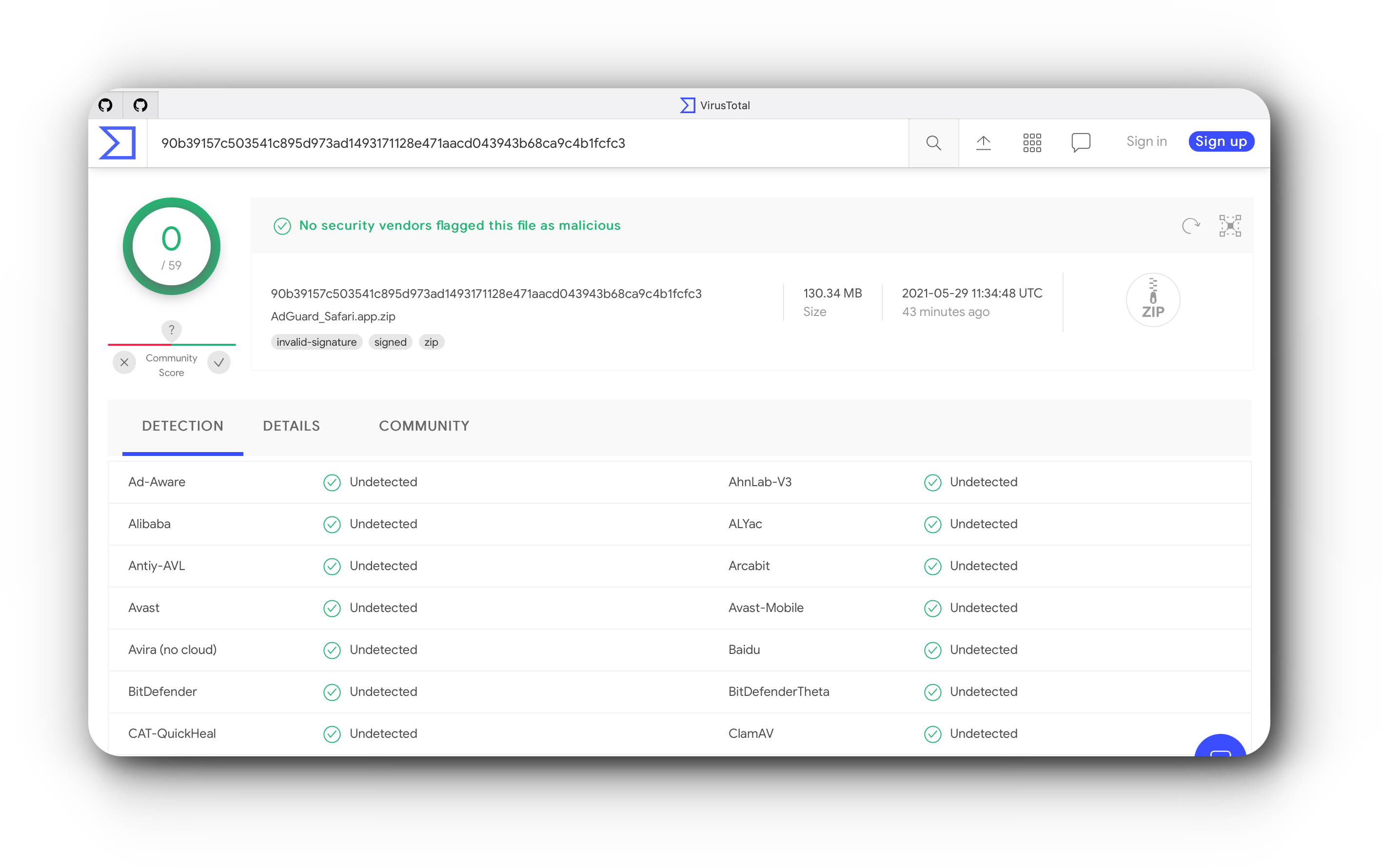Click the green check beside 'No security vendors'
This screenshot has height=868, width=1382.
point(282,226)
